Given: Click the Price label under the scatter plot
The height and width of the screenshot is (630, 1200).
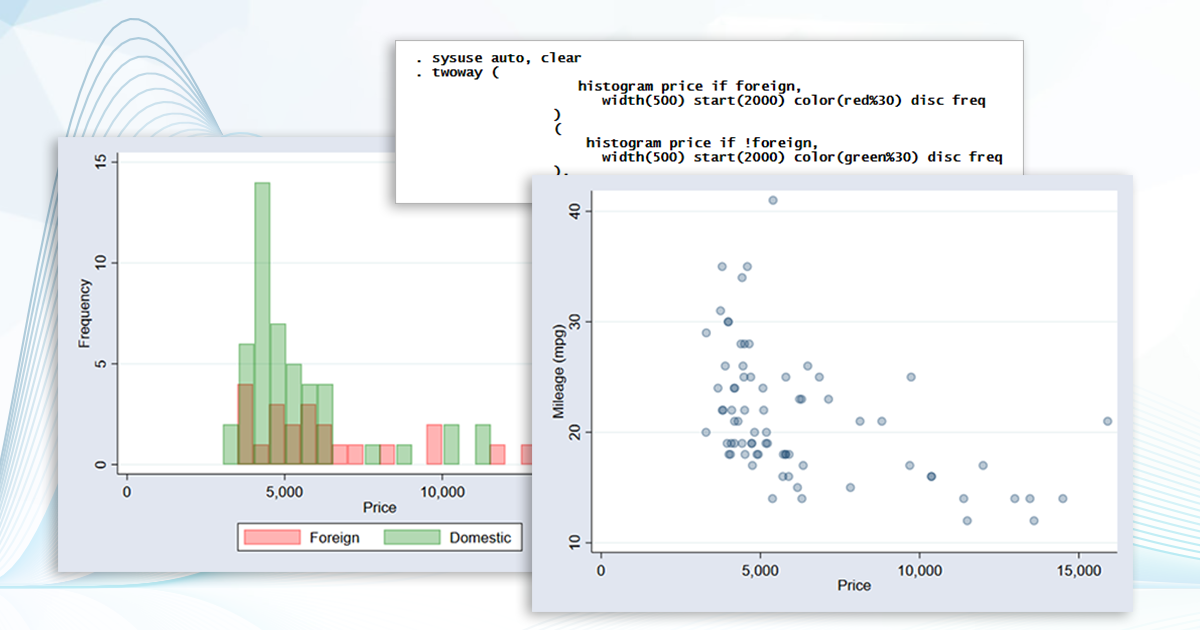Looking at the screenshot, I should click(x=854, y=586).
